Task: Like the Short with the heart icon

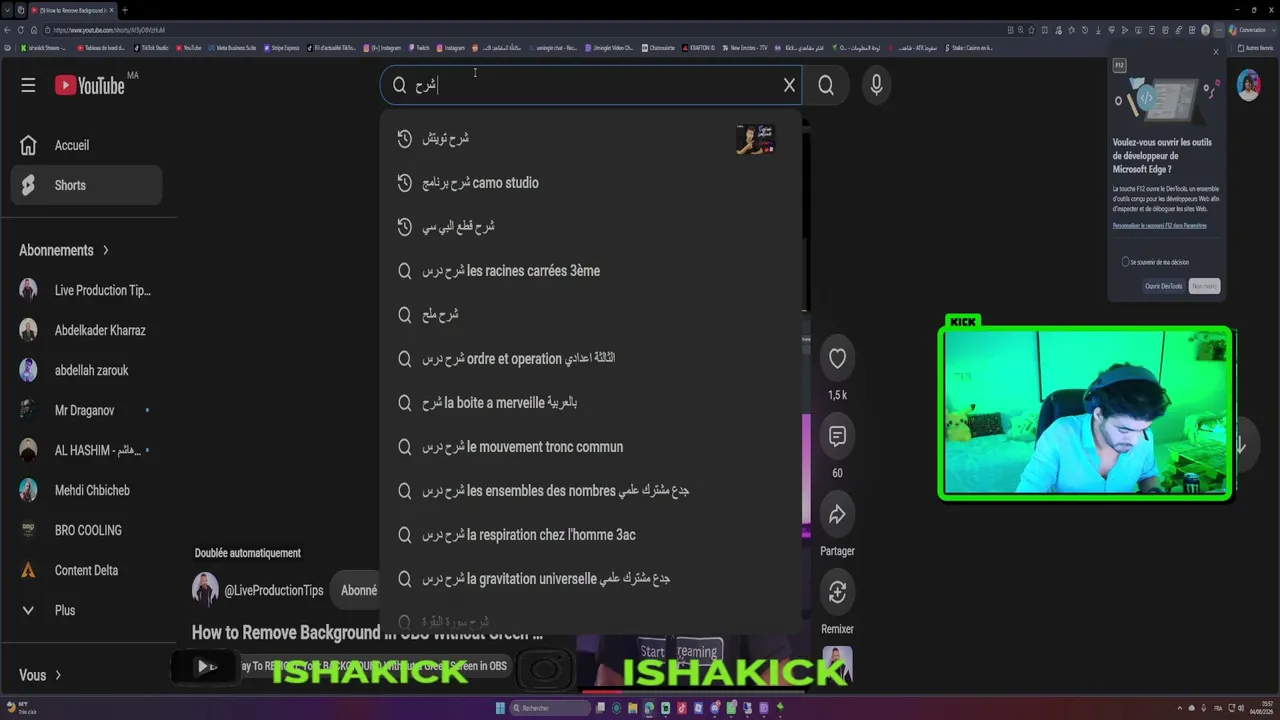Action: 837,358
